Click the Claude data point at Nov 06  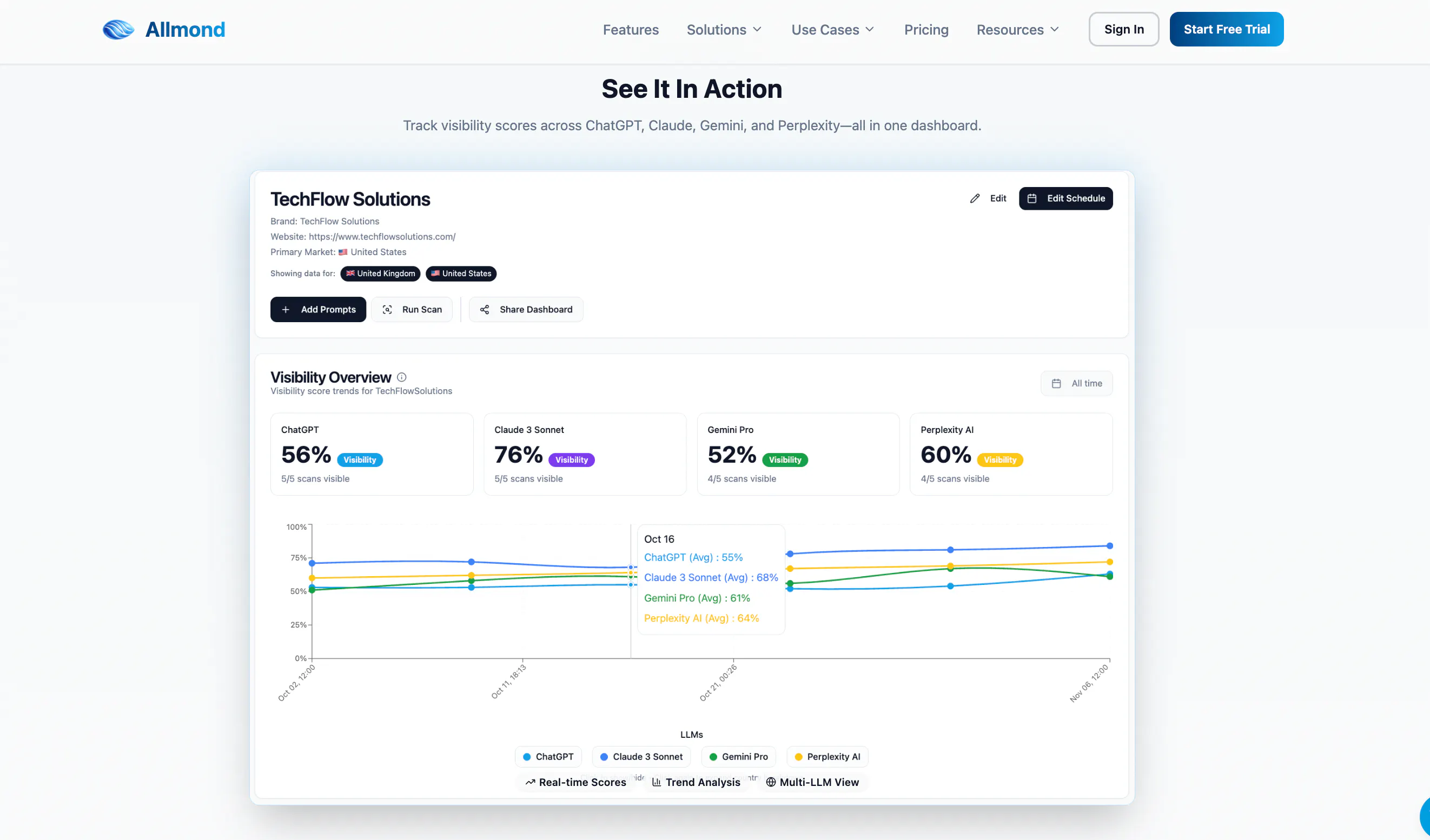pyautogui.click(x=1109, y=546)
